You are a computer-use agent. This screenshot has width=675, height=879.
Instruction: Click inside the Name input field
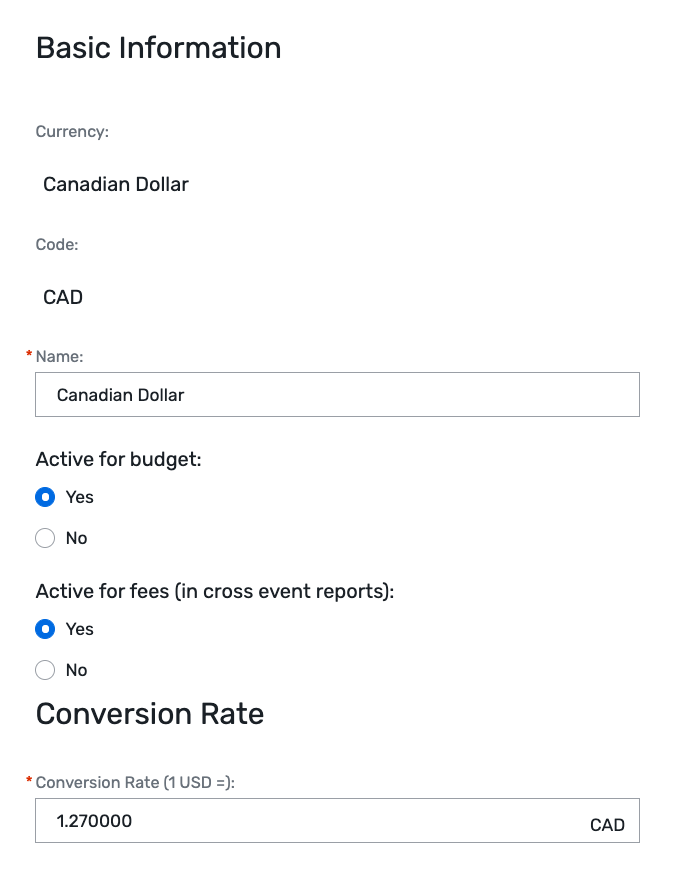(337, 394)
